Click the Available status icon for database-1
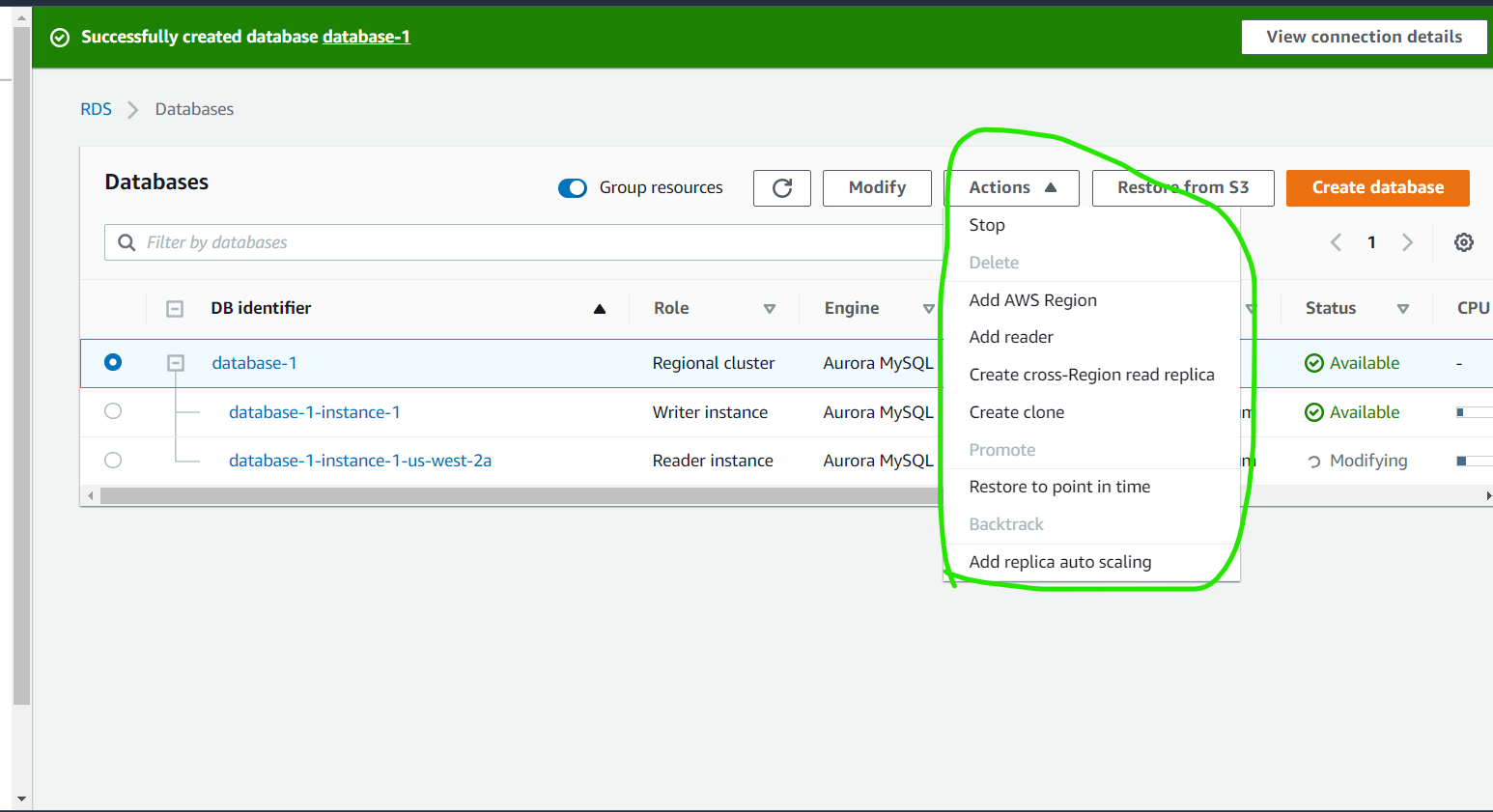The image size is (1493, 812). [x=1313, y=362]
